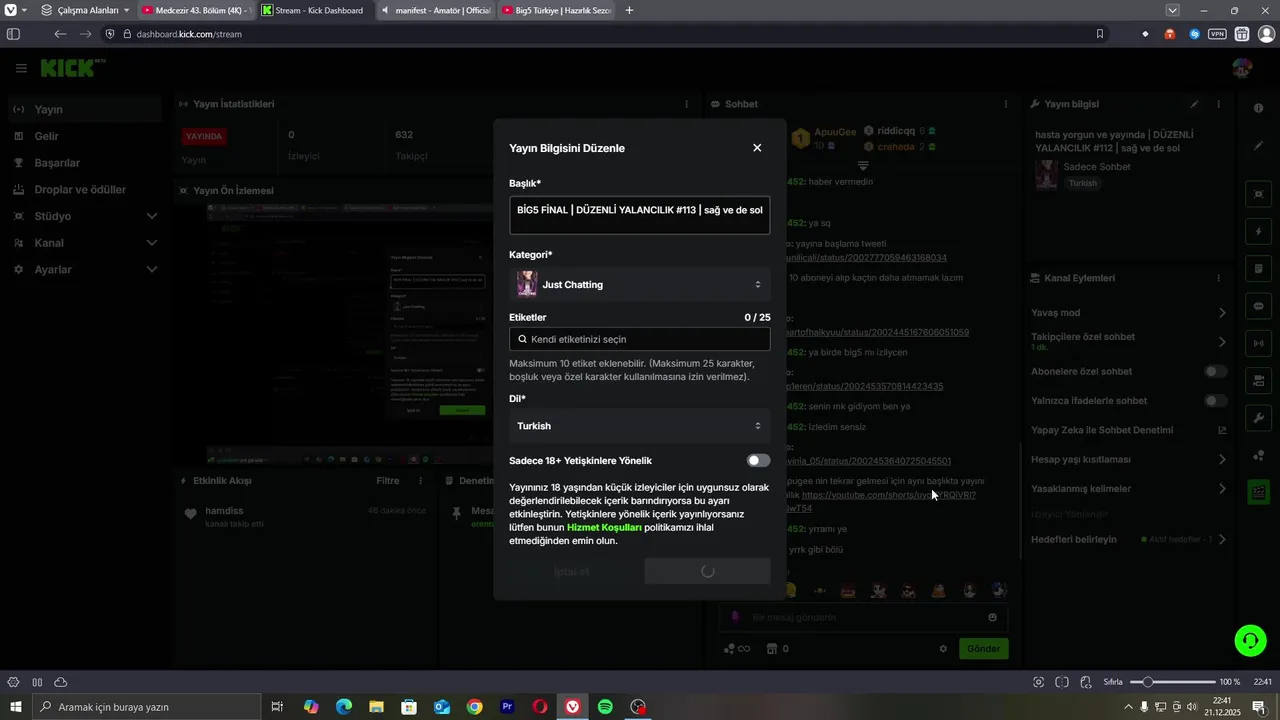Open Yayın İstatistikleri options menu

point(686,104)
